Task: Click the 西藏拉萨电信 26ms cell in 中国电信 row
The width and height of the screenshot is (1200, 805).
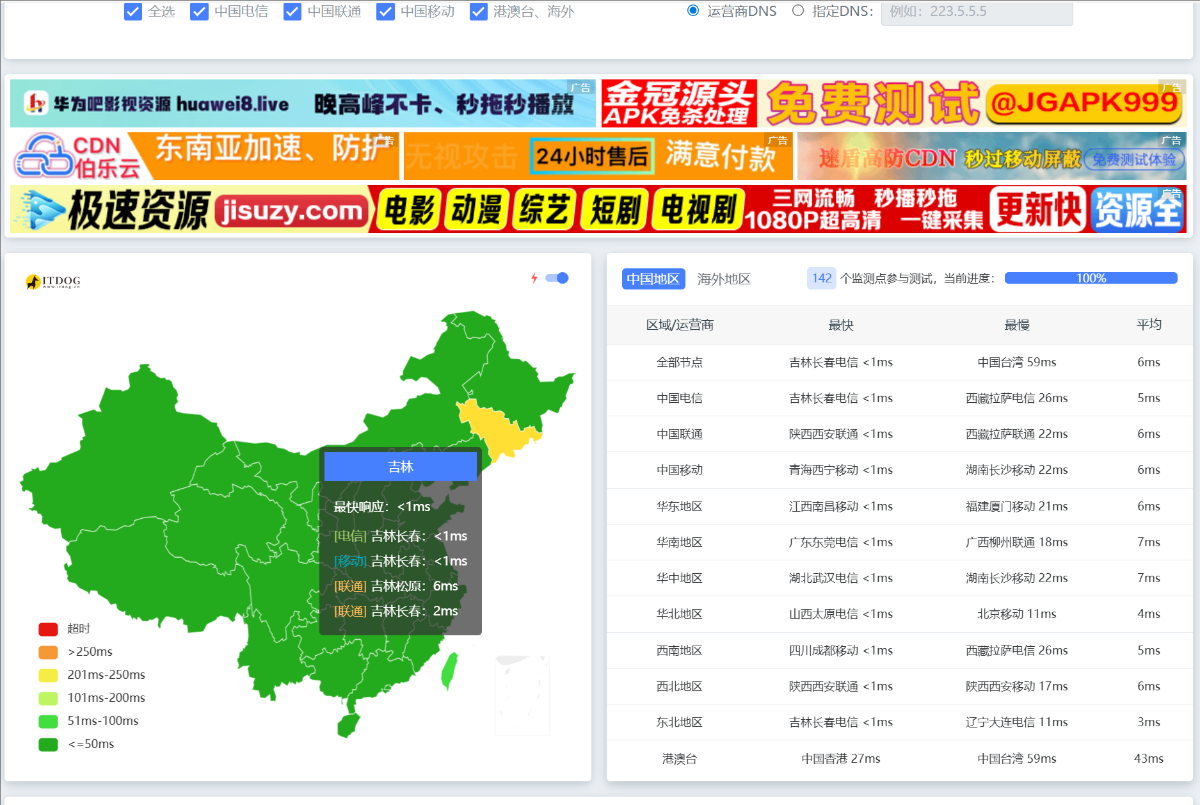Action: pos(1017,398)
